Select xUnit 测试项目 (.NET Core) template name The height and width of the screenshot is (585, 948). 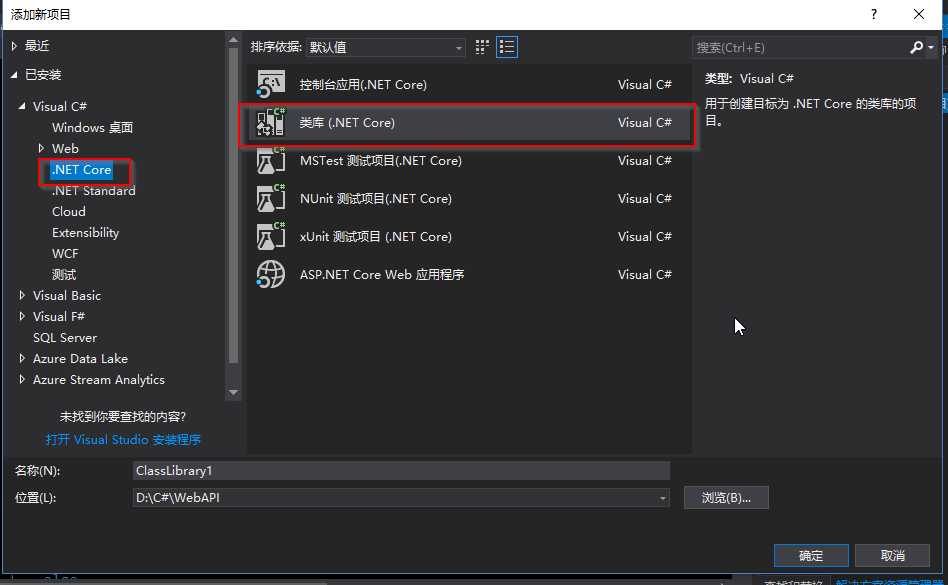tap(376, 237)
